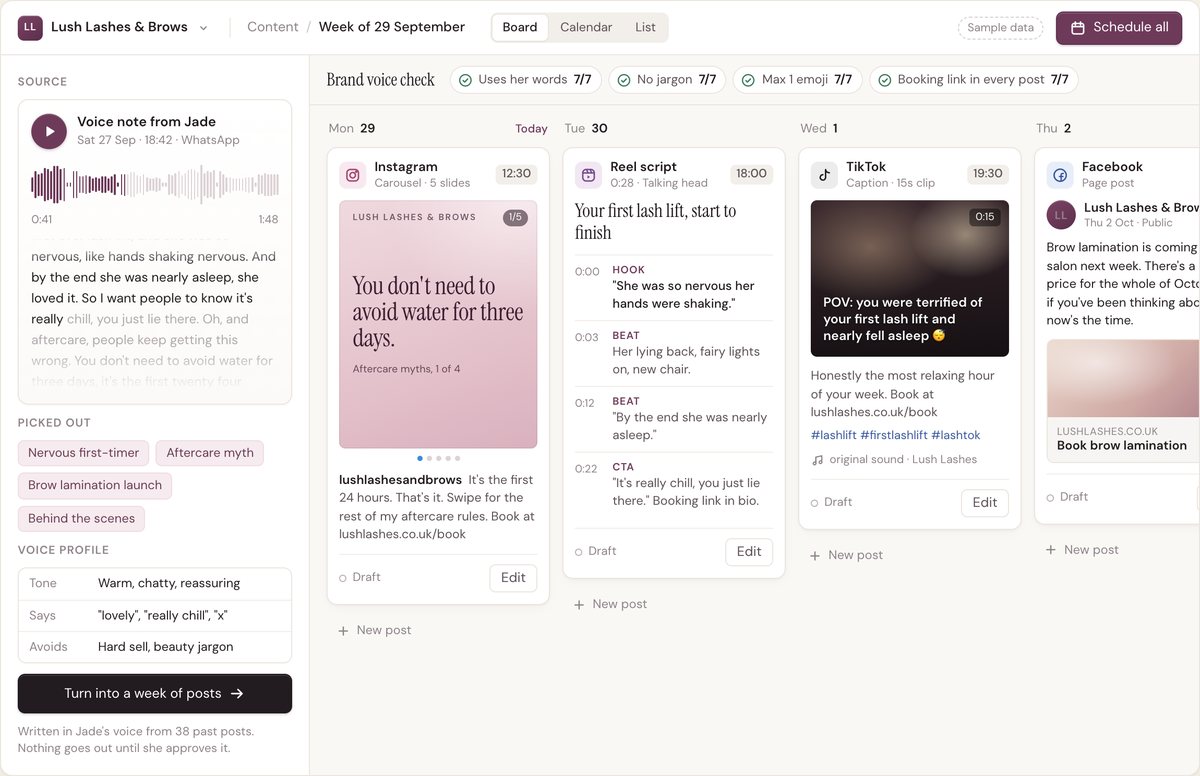Click the Draft status on Instagram post
Image resolution: width=1200 pixels, height=776 pixels.
[x=360, y=578]
